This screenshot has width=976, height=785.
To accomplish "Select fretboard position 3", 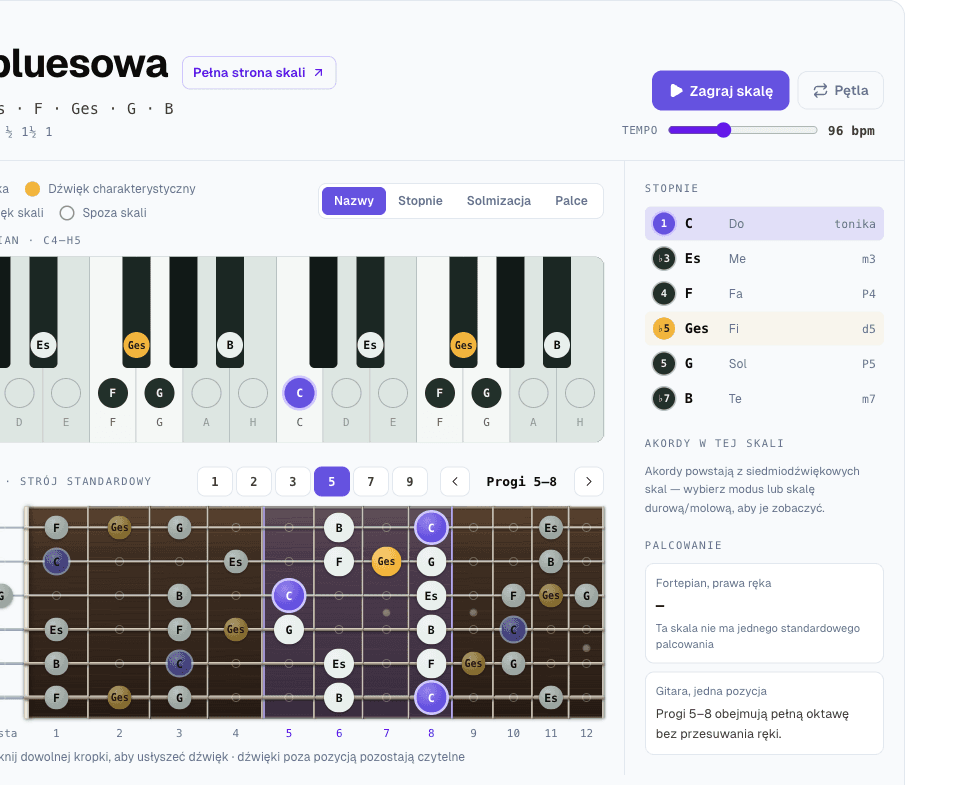I will click(293, 481).
